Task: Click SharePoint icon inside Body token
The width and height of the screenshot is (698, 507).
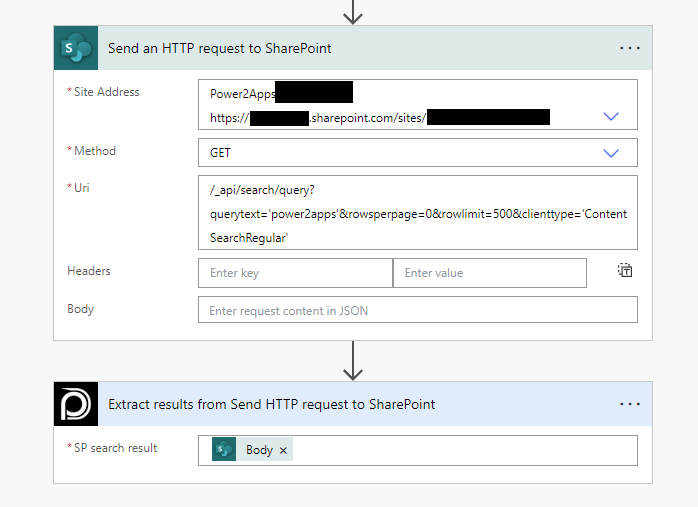Action: click(225, 450)
